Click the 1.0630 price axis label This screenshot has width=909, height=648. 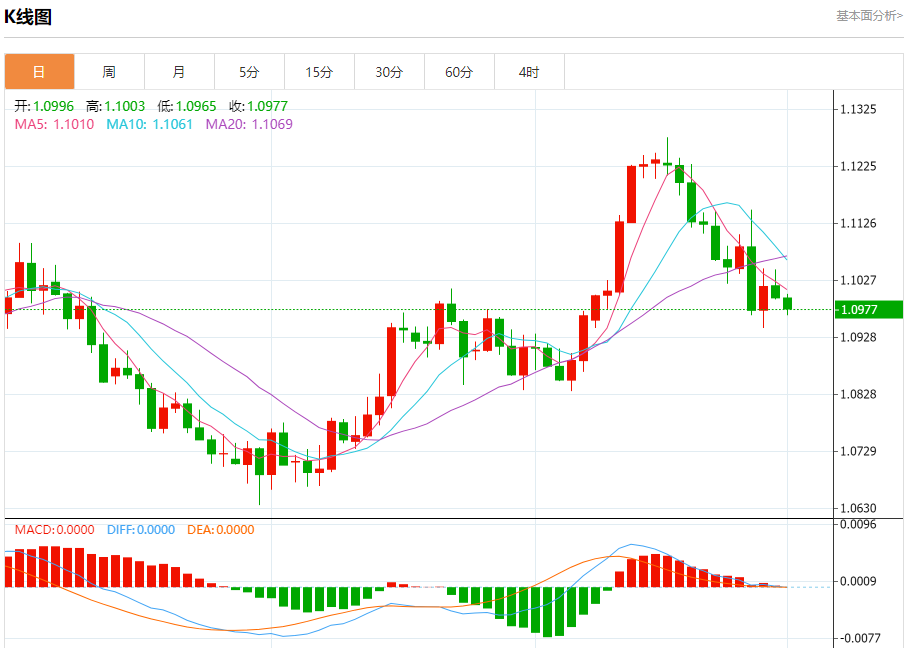(859, 508)
